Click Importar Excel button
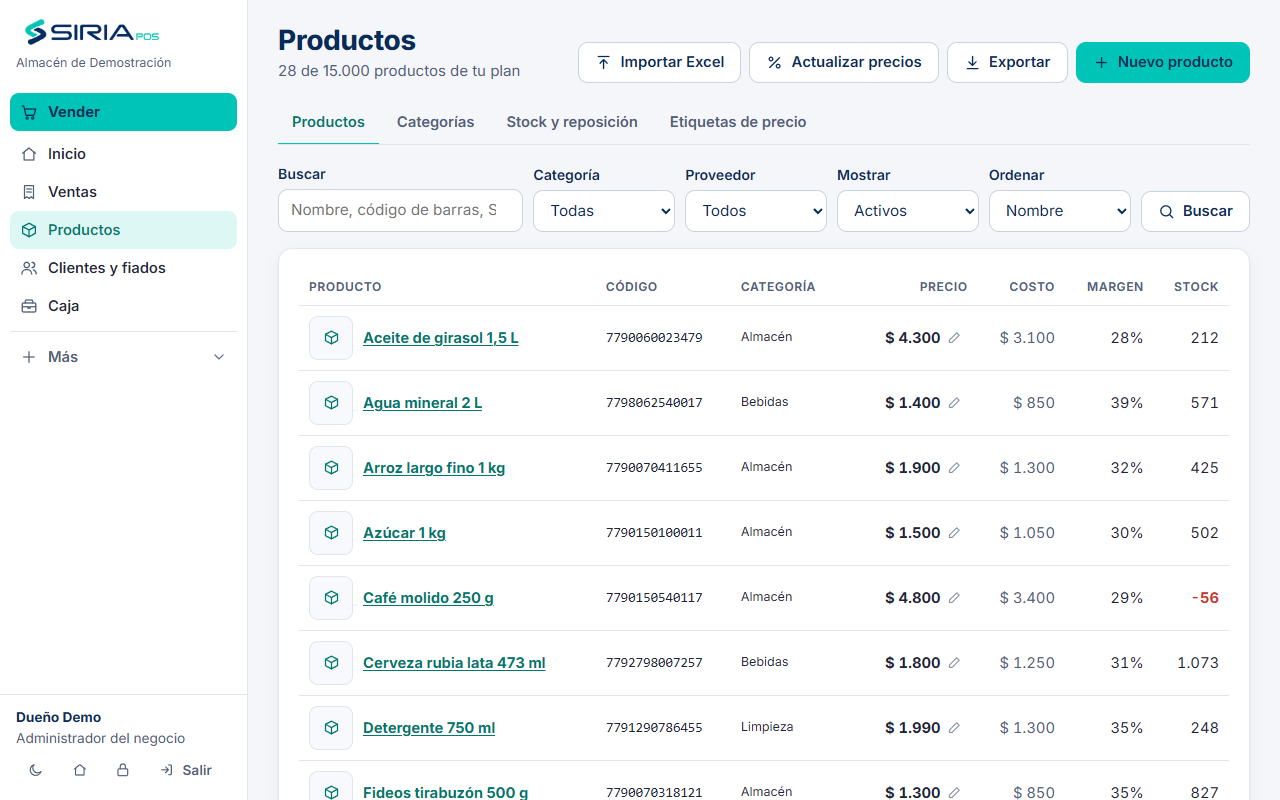The width and height of the screenshot is (1280, 800). [x=659, y=62]
